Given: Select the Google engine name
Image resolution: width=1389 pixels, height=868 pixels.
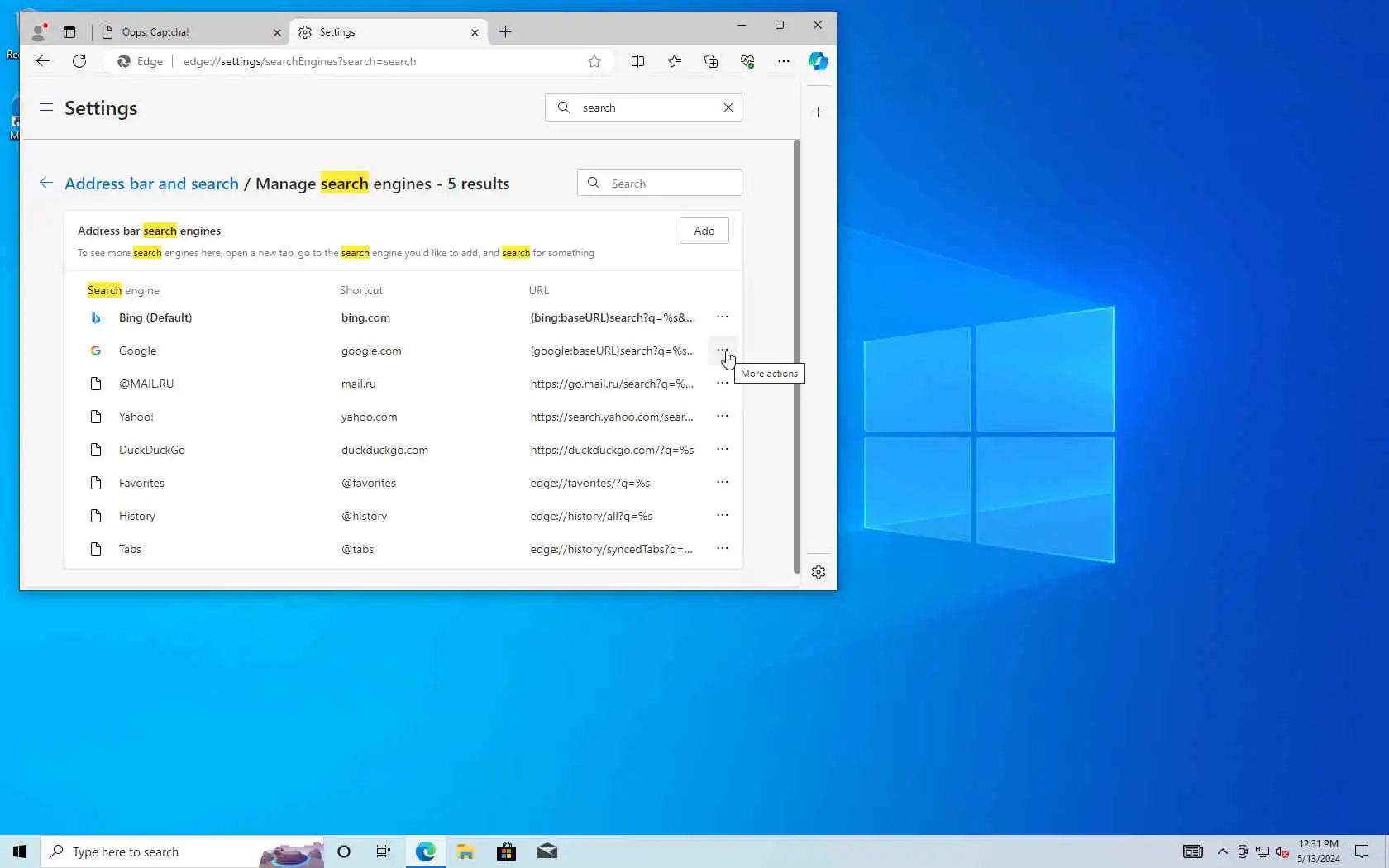Looking at the screenshot, I should (x=137, y=351).
